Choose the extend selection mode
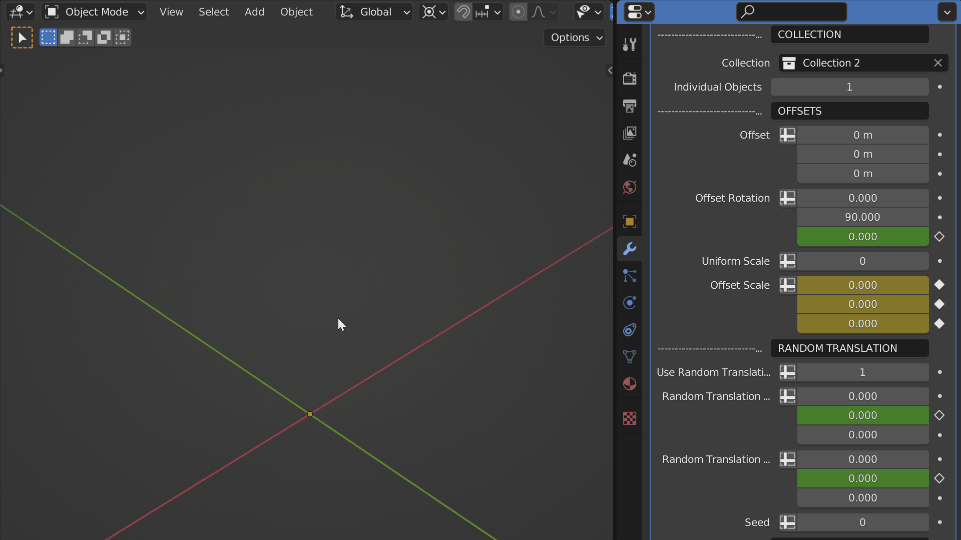 [67, 37]
